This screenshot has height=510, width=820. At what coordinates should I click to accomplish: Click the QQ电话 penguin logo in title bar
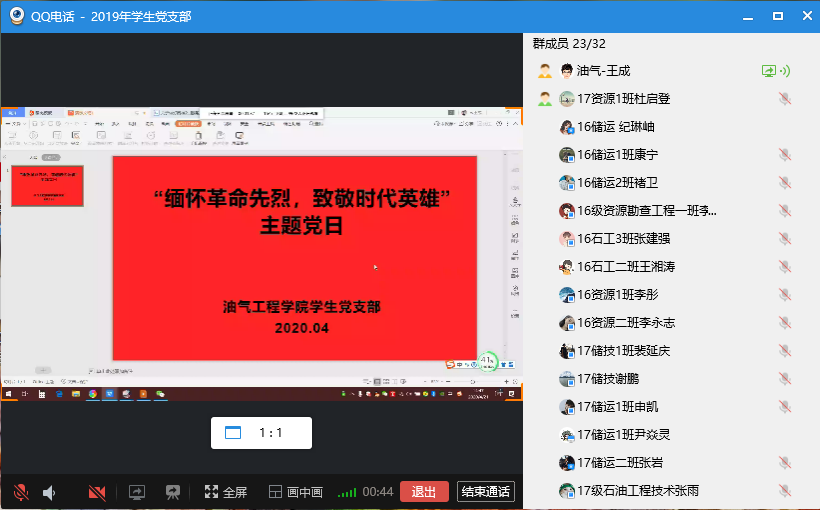point(16,16)
